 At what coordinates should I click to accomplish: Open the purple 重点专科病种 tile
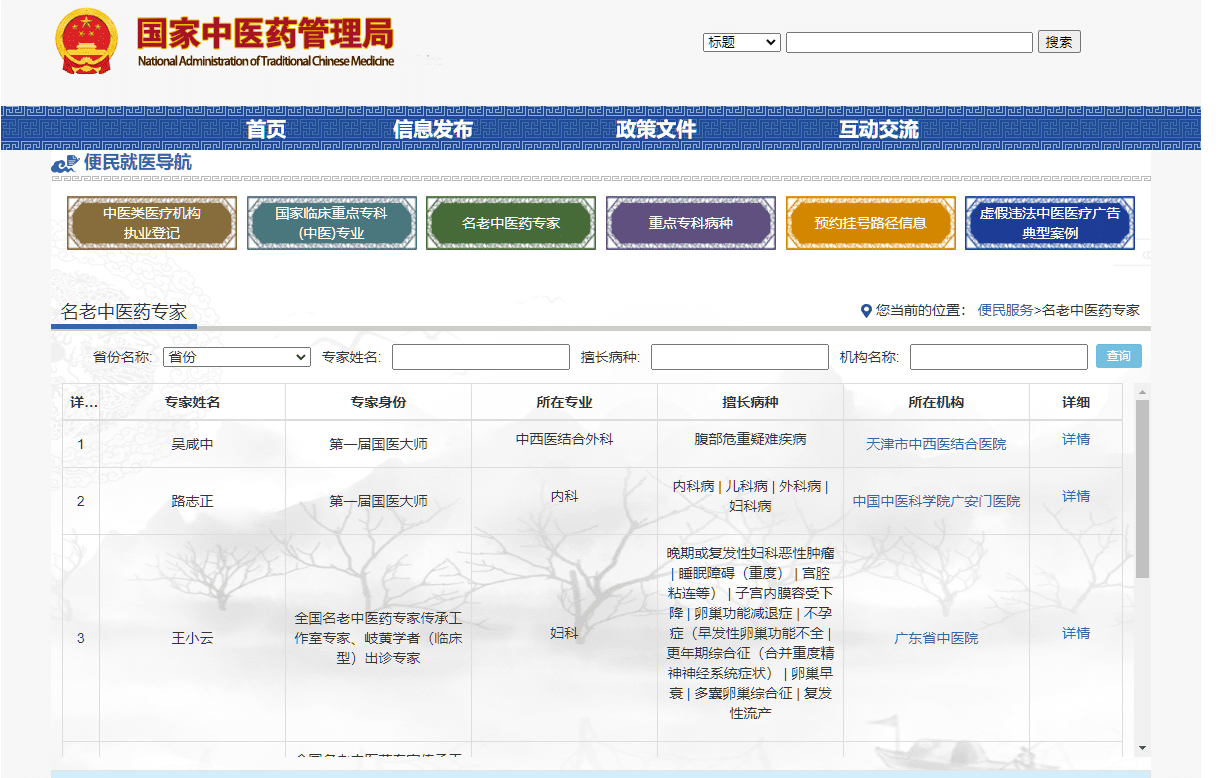(690, 223)
